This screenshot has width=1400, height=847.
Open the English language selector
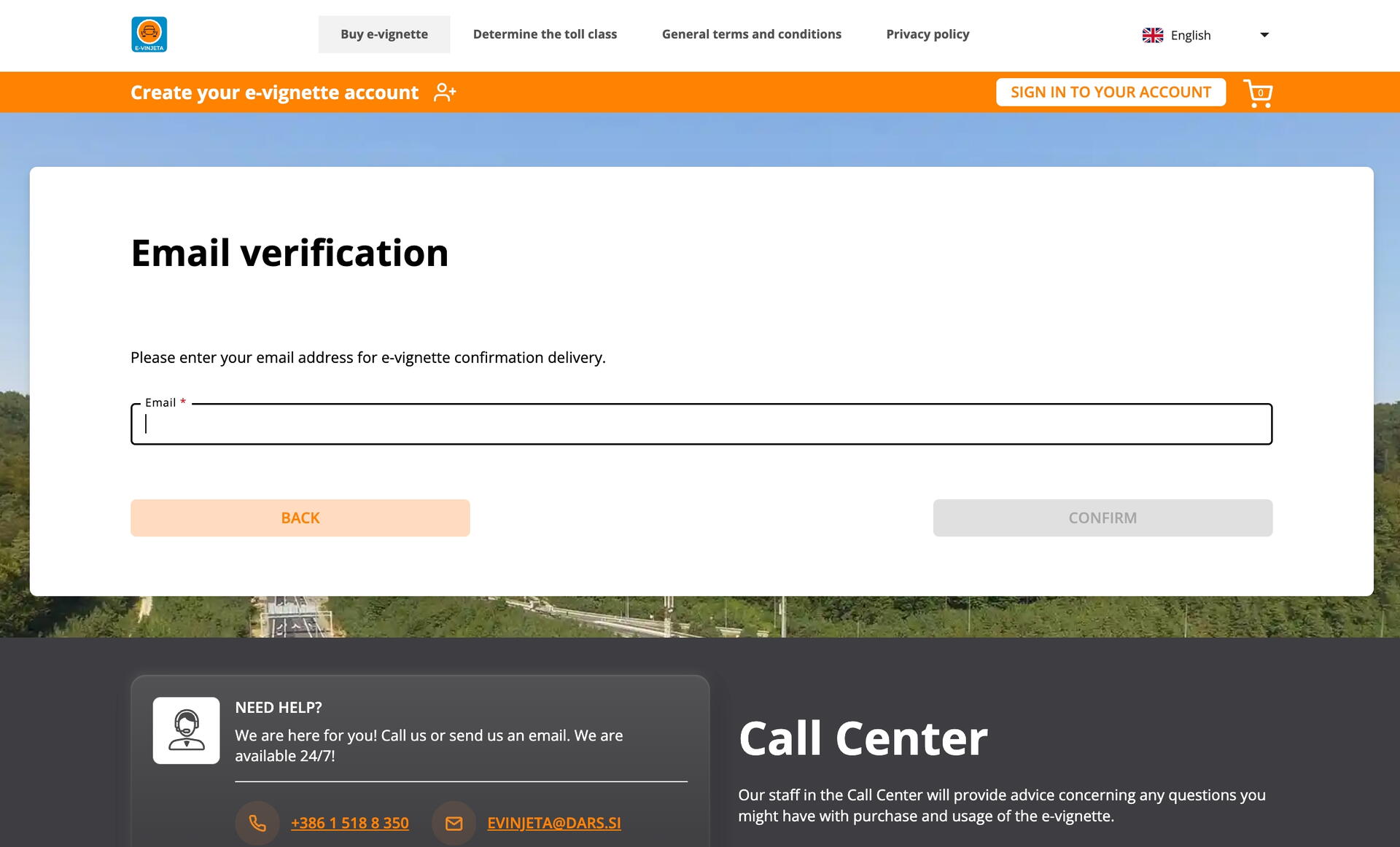(x=1206, y=35)
